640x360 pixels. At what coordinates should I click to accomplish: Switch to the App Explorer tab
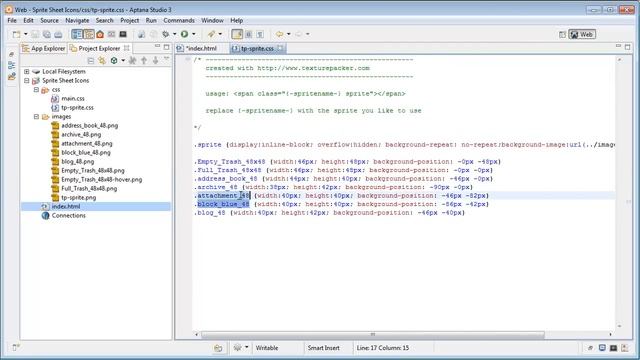(x=44, y=48)
